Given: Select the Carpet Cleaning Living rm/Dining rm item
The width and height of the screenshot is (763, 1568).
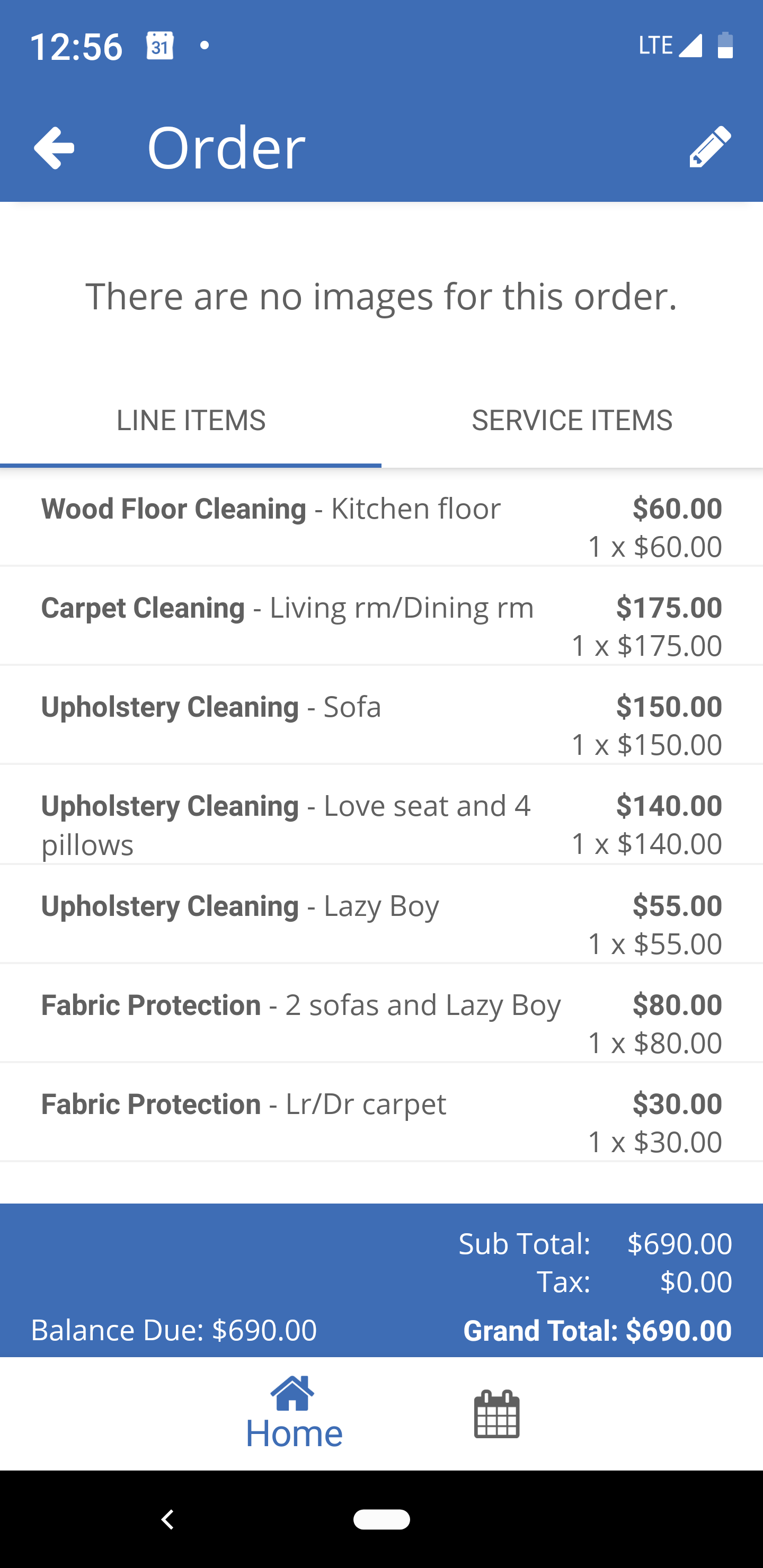Looking at the screenshot, I should coord(381,617).
